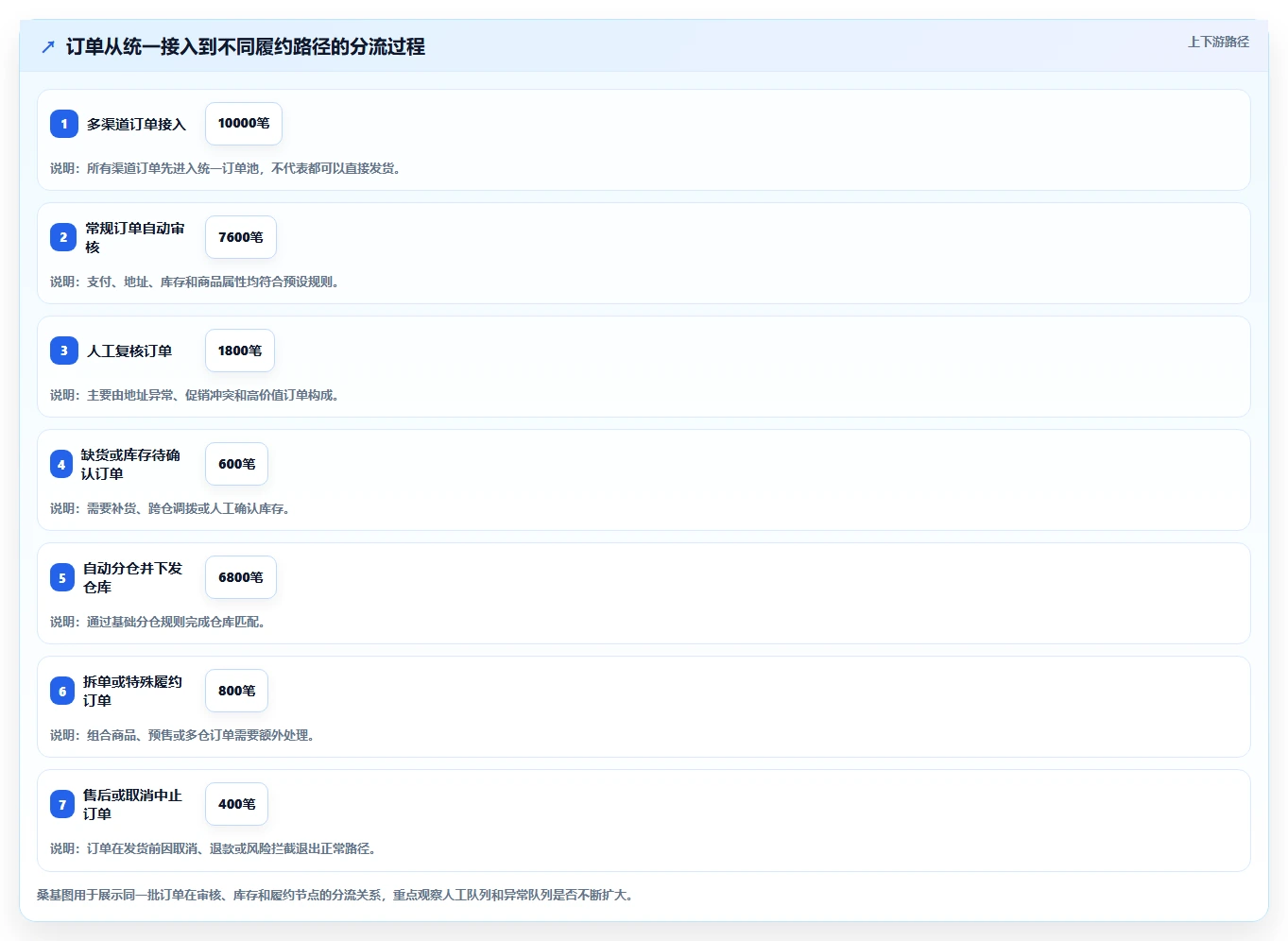The width and height of the screenshot is (1288, 941).
Task: Click the 1800笔 value chip
Action: coord(240,351)
